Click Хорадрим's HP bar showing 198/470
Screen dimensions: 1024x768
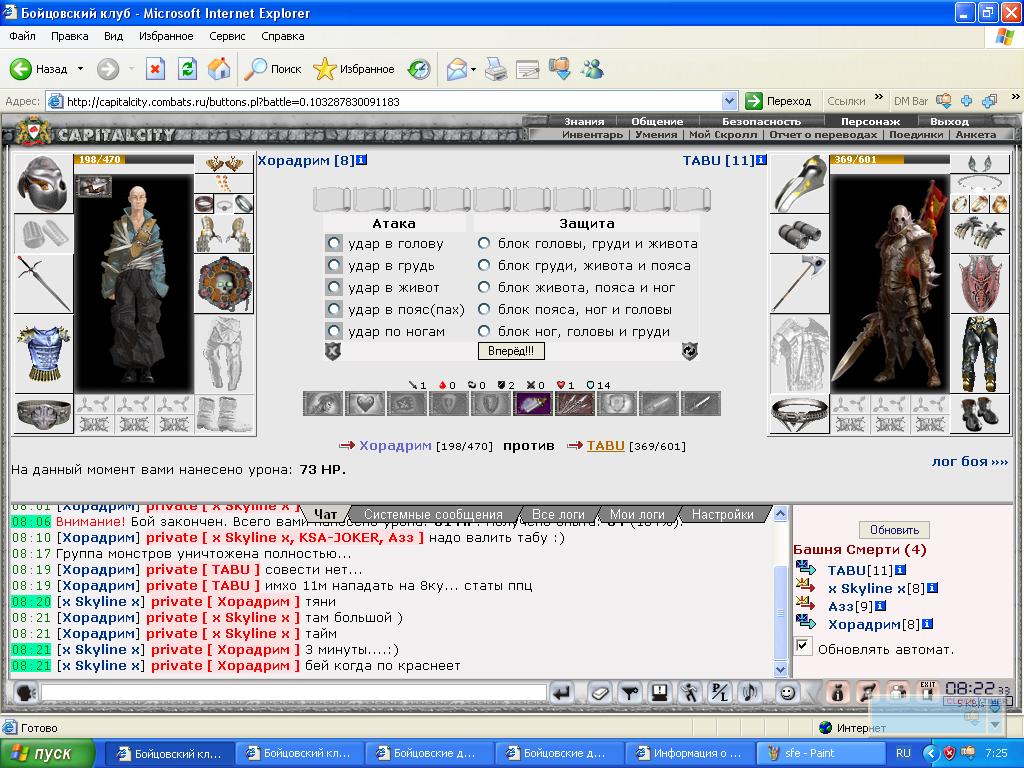pyautogui.click(x=134, y=159)
